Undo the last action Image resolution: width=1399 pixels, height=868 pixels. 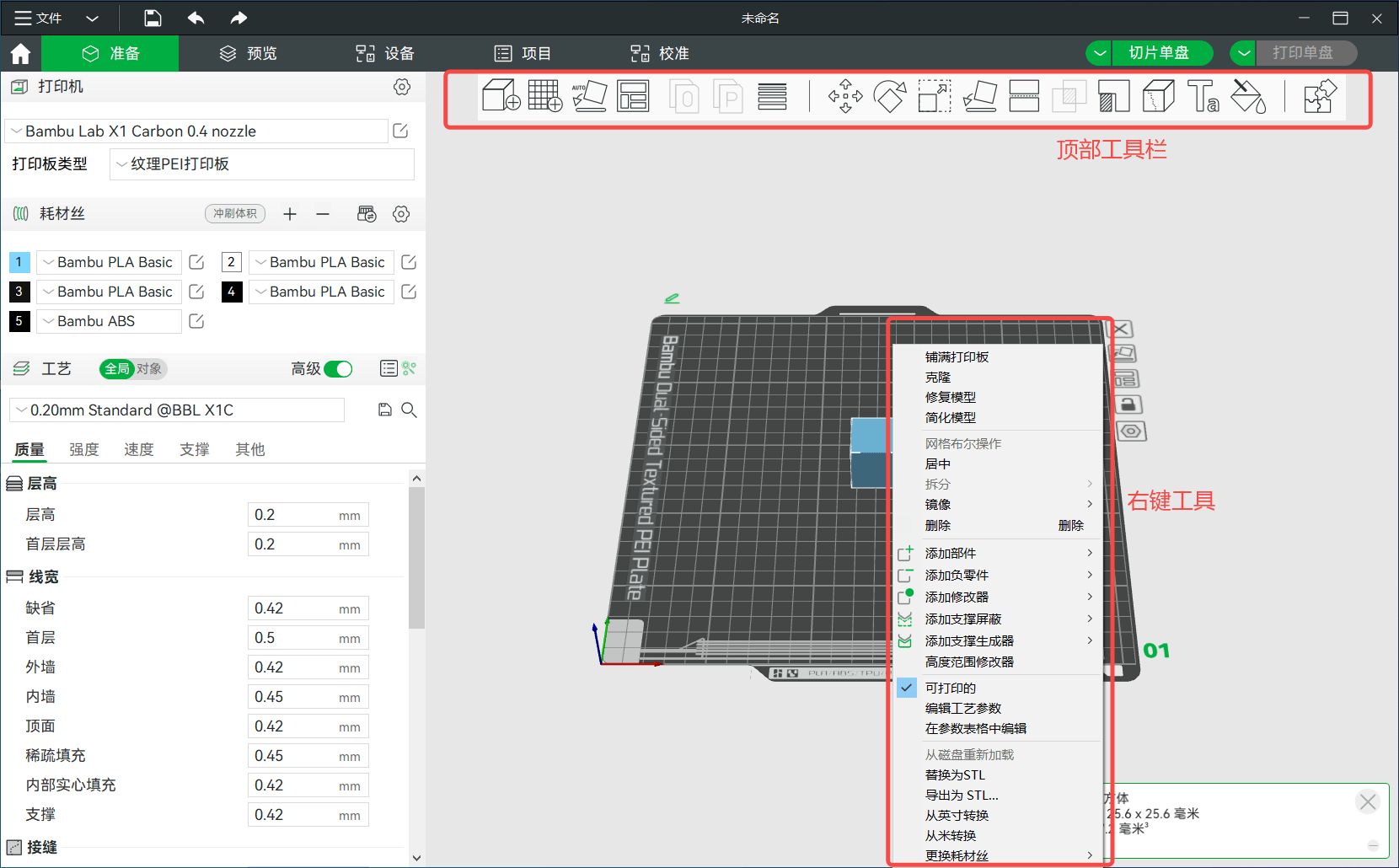(196, 18)
